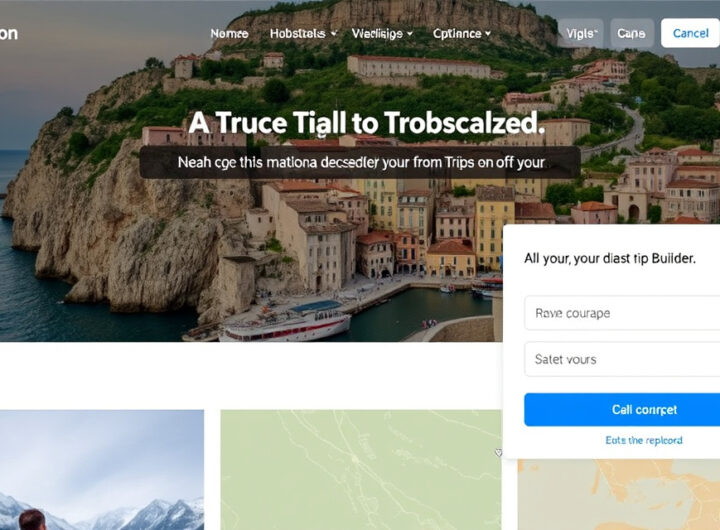Click the partial site logo text
The height and width of the screenshot is (530, 720).
pos(9,34)
